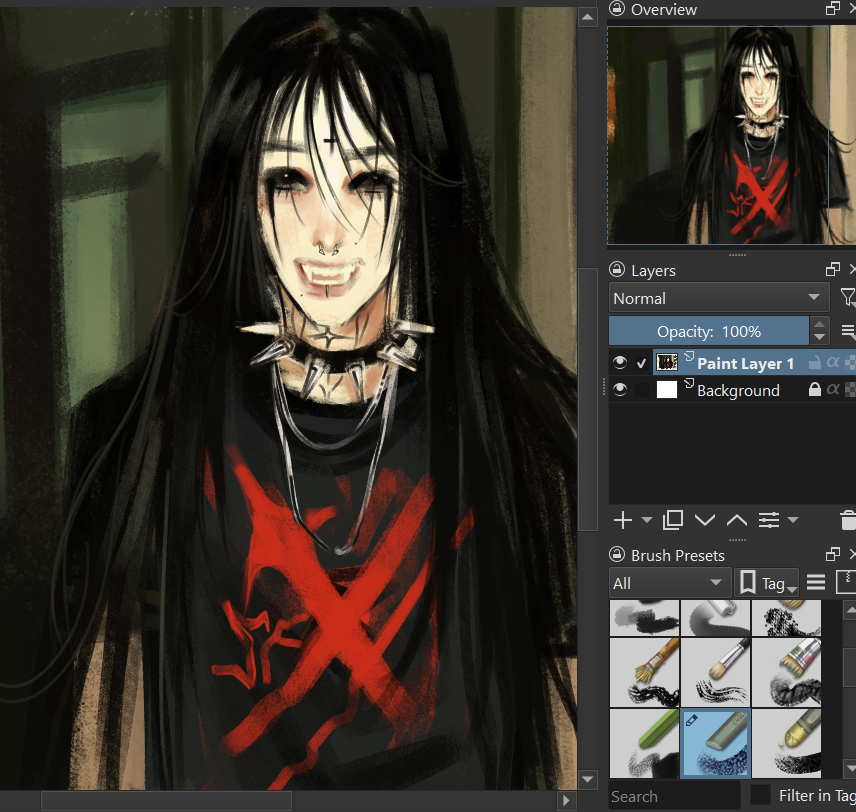Click the brush presets Search field

coord(675,796)
